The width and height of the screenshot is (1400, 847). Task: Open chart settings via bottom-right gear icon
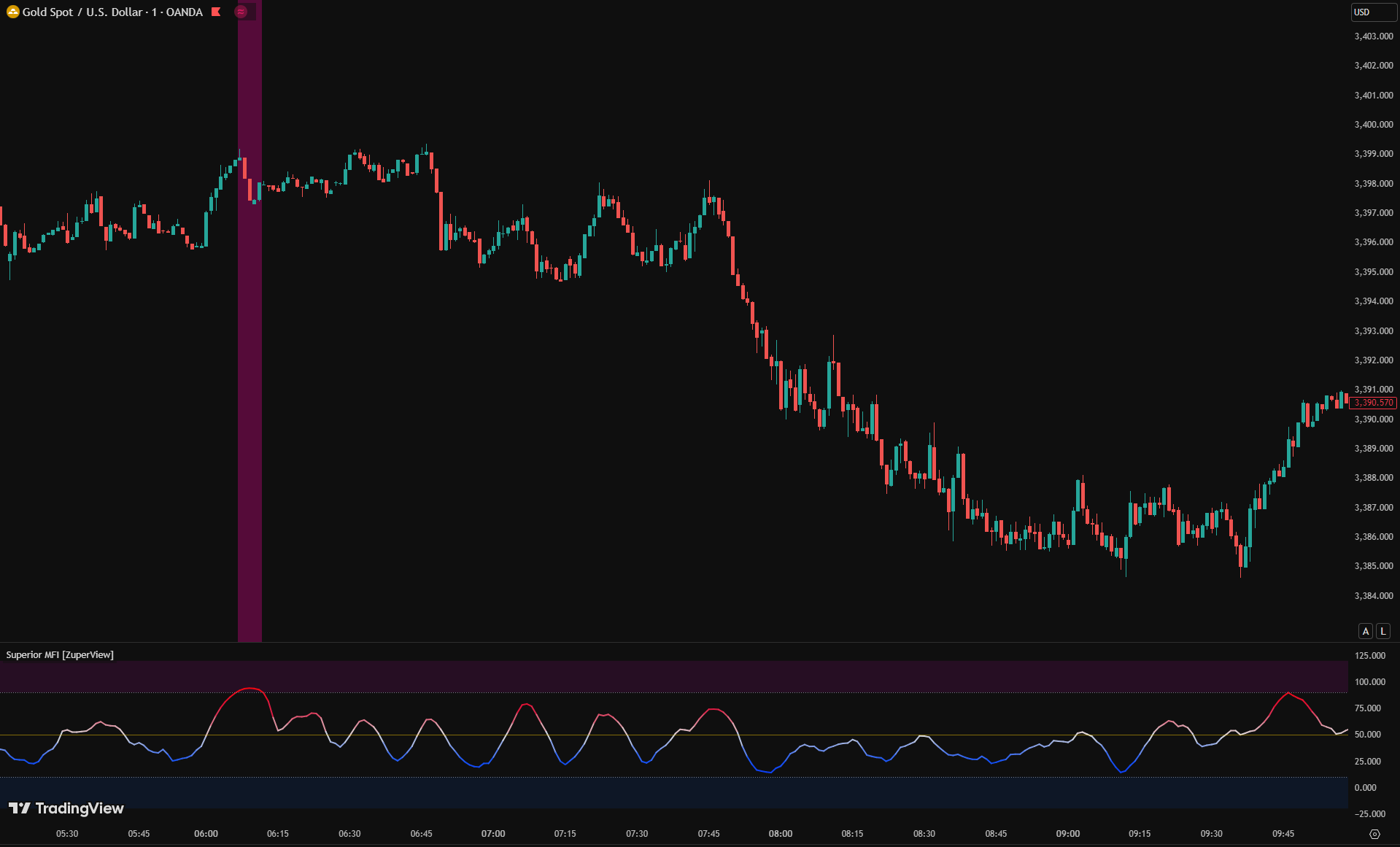(1374, 834)
